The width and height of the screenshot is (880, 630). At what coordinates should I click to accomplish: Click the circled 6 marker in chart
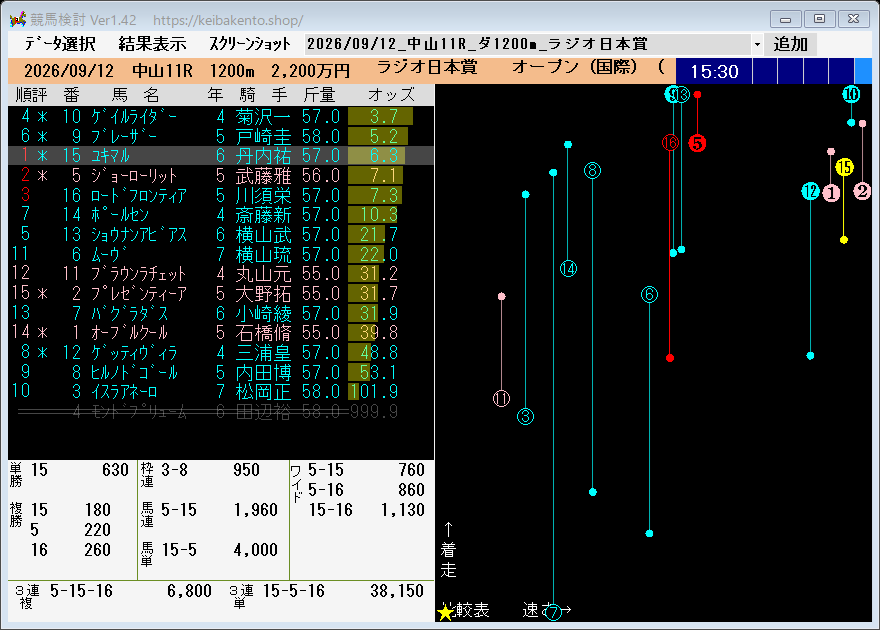(649, 295)
